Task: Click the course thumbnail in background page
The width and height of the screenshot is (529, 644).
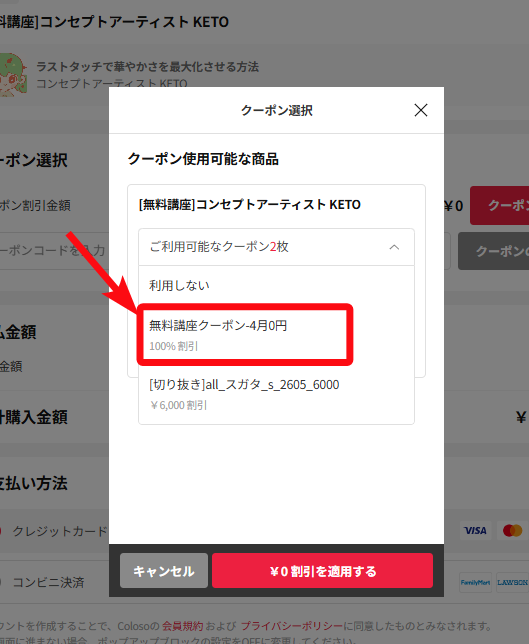Action: [x=13, y=75]
